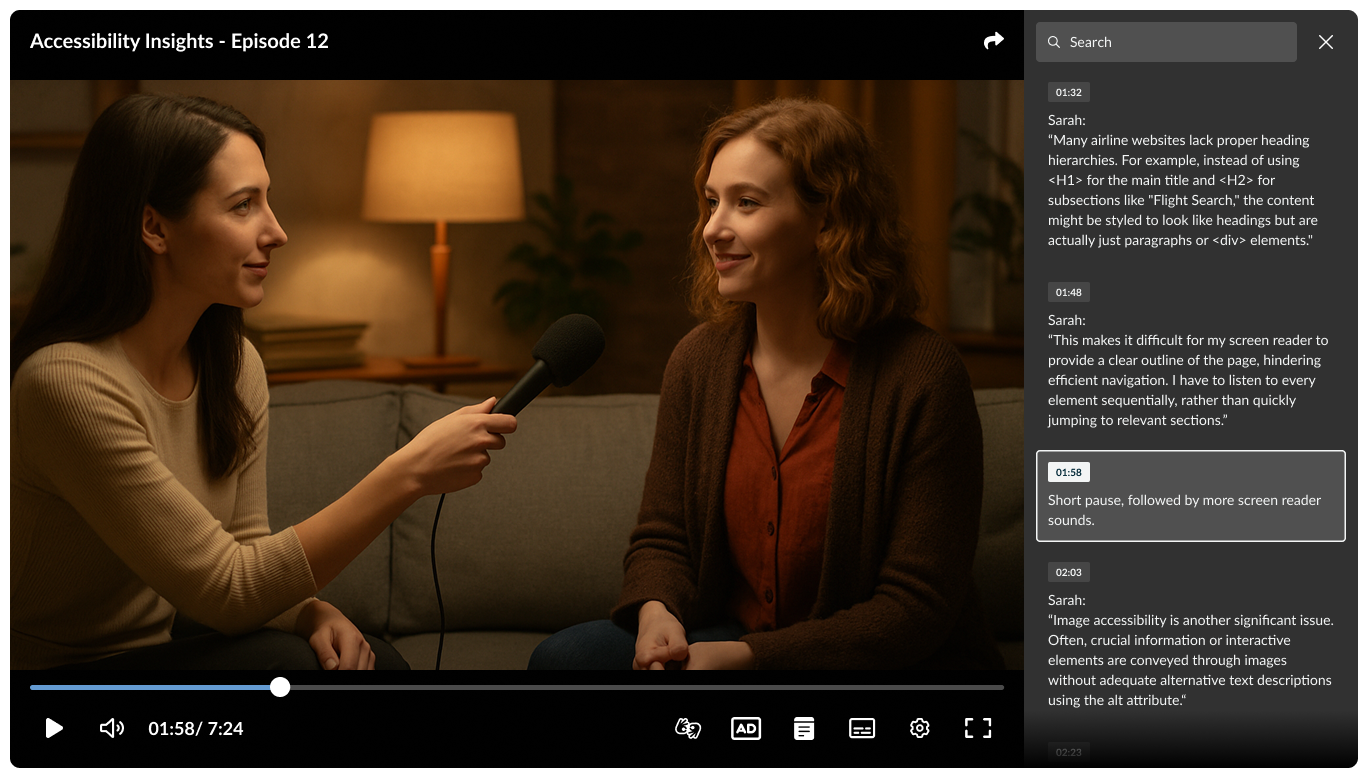Mute the video volume
Screen dimensions: 1368x778
tap(112, 728)
